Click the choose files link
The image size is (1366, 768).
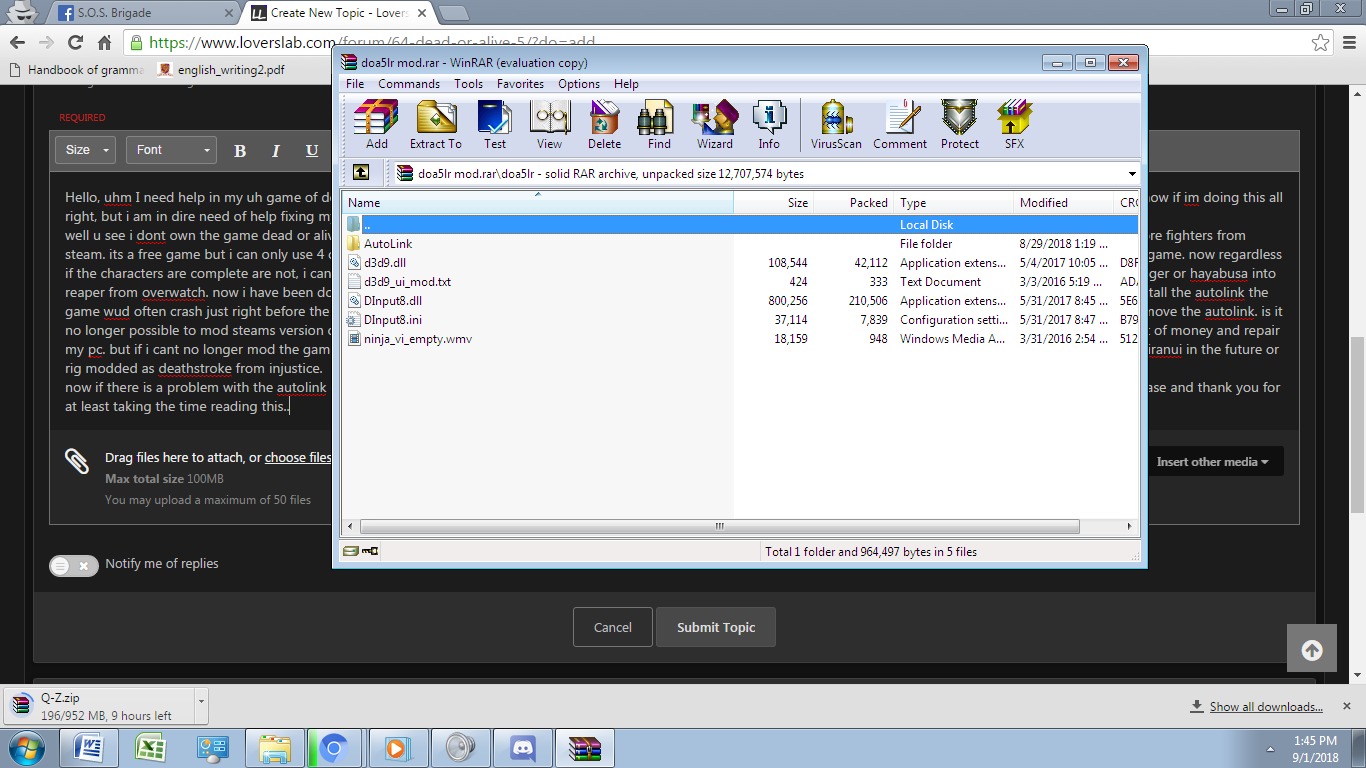298,458
